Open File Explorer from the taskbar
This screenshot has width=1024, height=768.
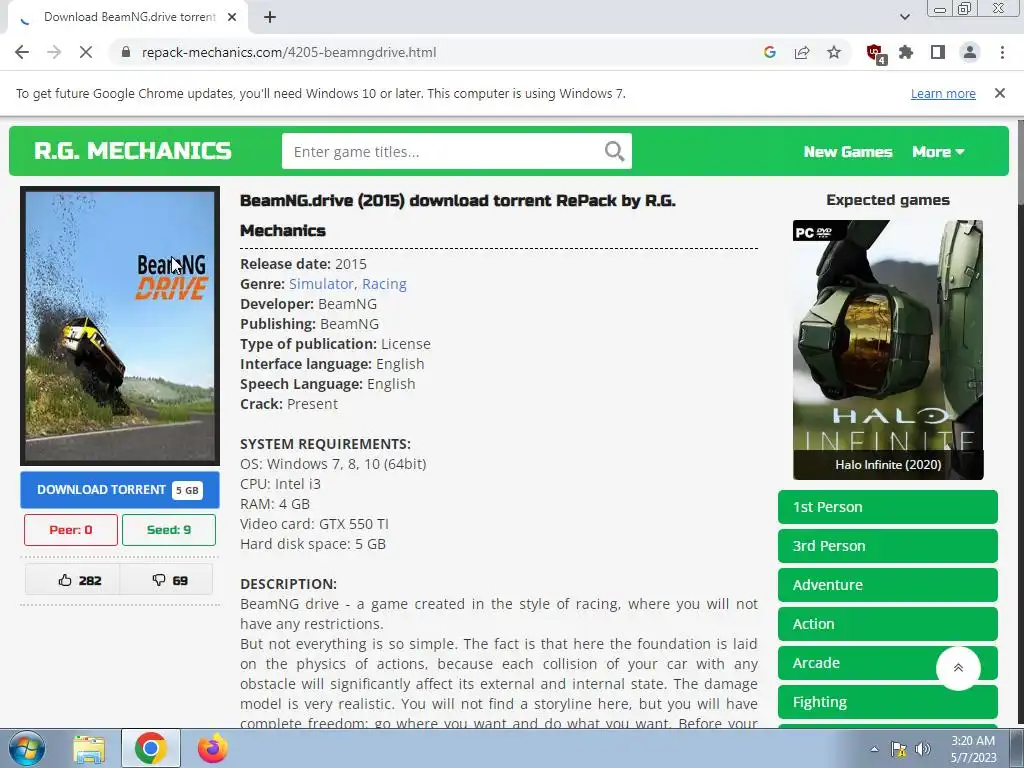(x=89, y=748)
